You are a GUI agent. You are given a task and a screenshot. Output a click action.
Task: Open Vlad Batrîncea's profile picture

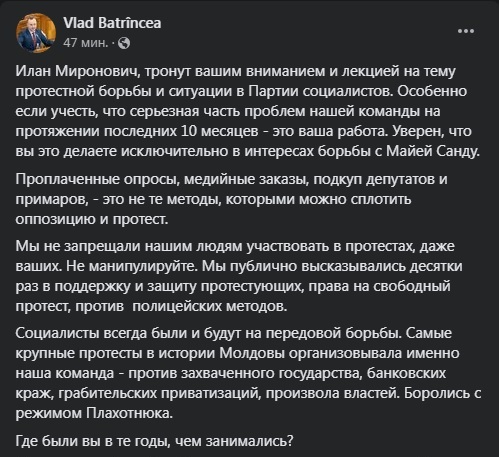coord(36,33)
